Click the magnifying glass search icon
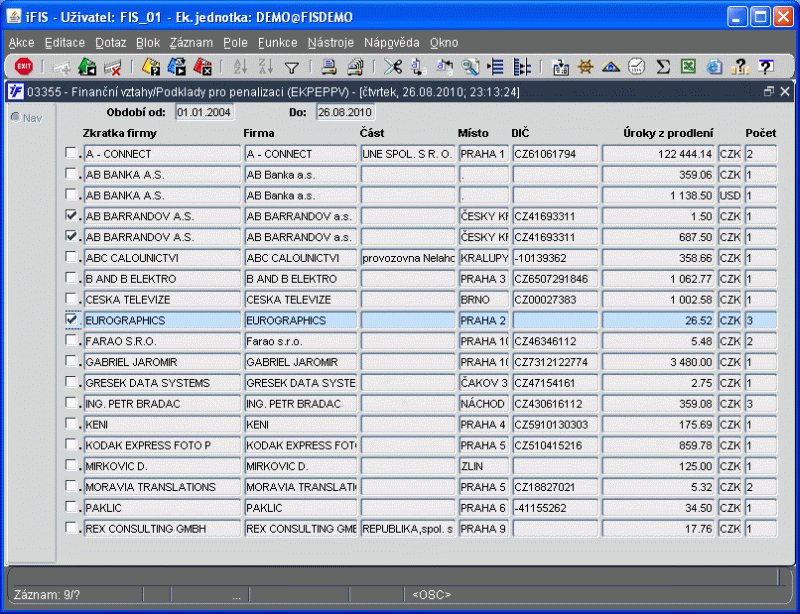Image resolution: width=800 pixels, height=614 pixels. coord(470,67)
